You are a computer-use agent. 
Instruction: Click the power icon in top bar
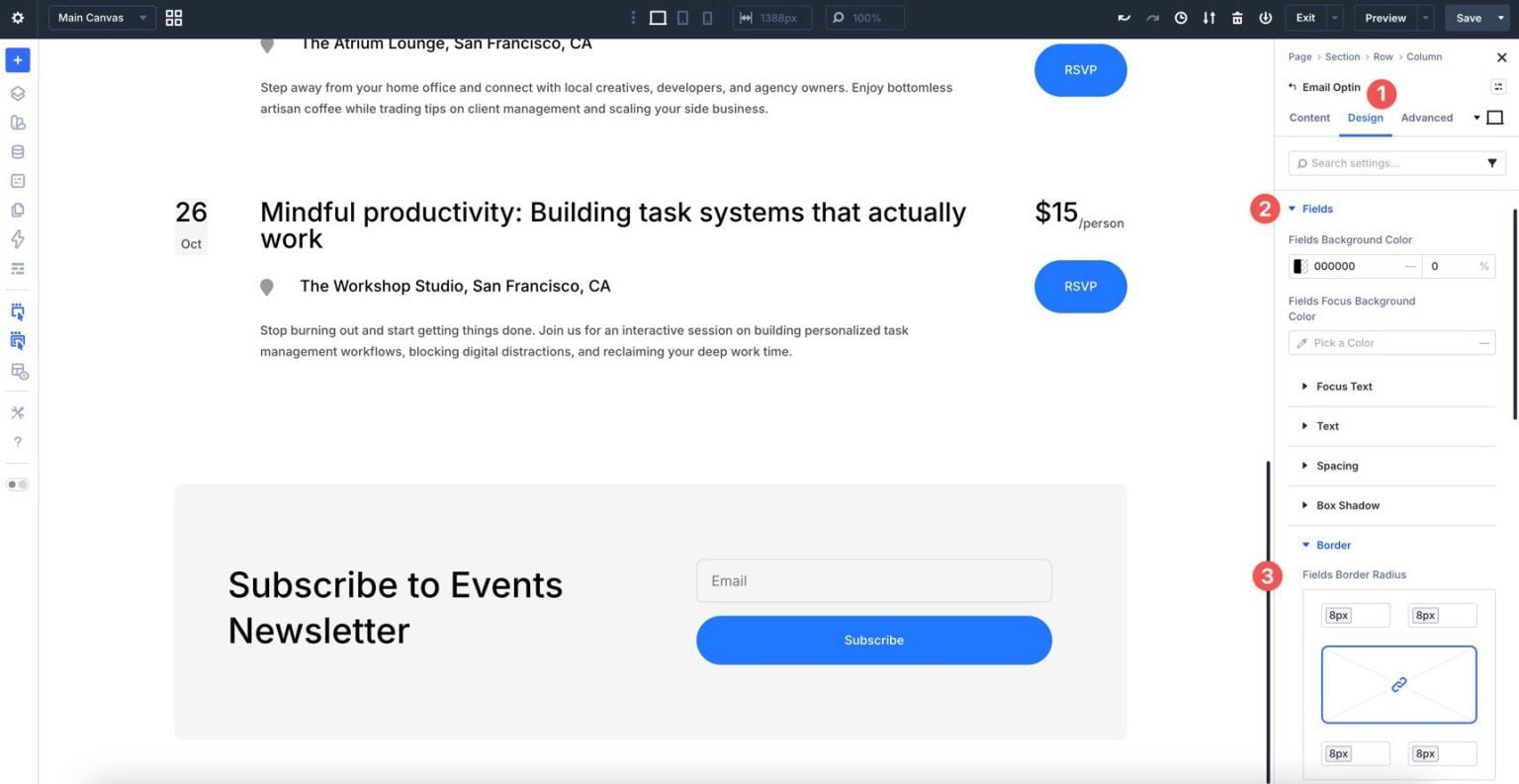tap(1265, 18)
